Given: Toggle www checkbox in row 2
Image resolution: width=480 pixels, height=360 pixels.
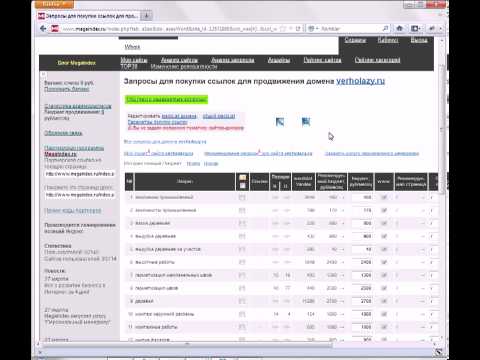Looking at the screenshot, I should coord(384,210).
